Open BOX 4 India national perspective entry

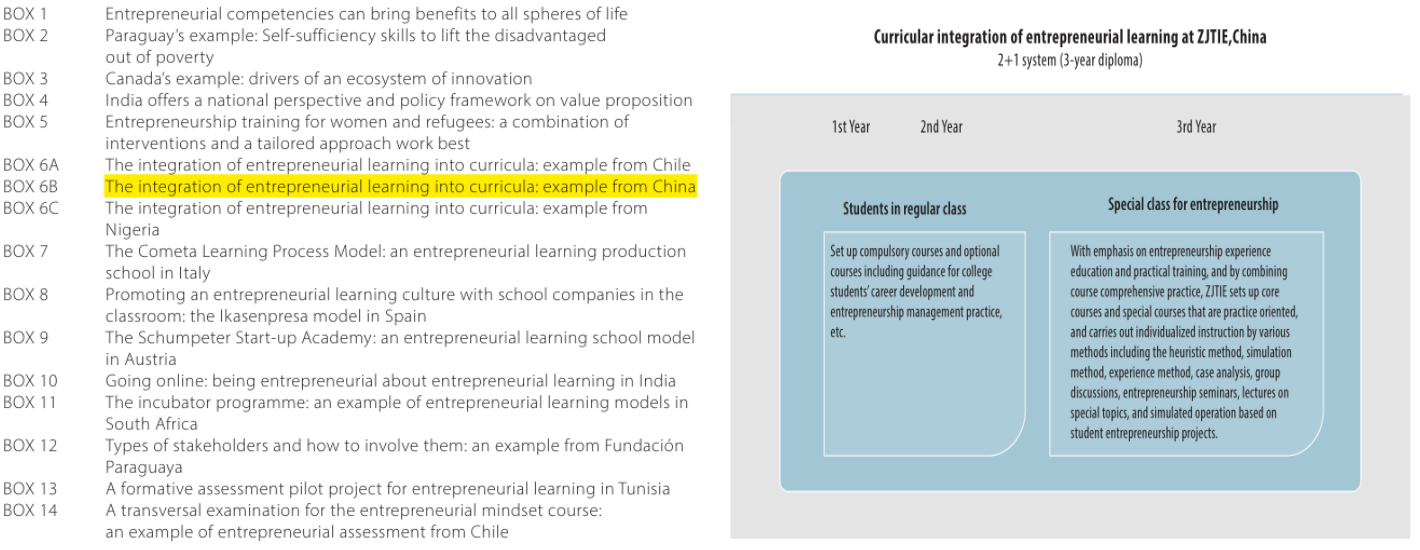click(399, 100)
